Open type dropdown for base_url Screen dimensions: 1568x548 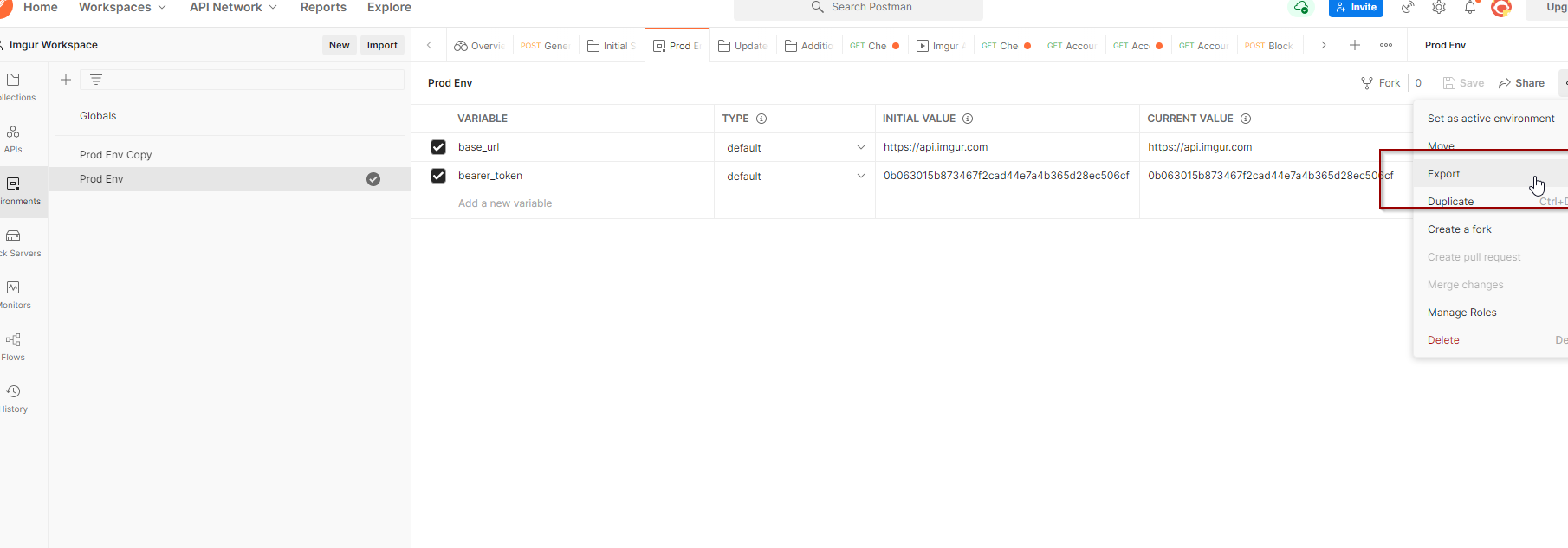point(860,147)
